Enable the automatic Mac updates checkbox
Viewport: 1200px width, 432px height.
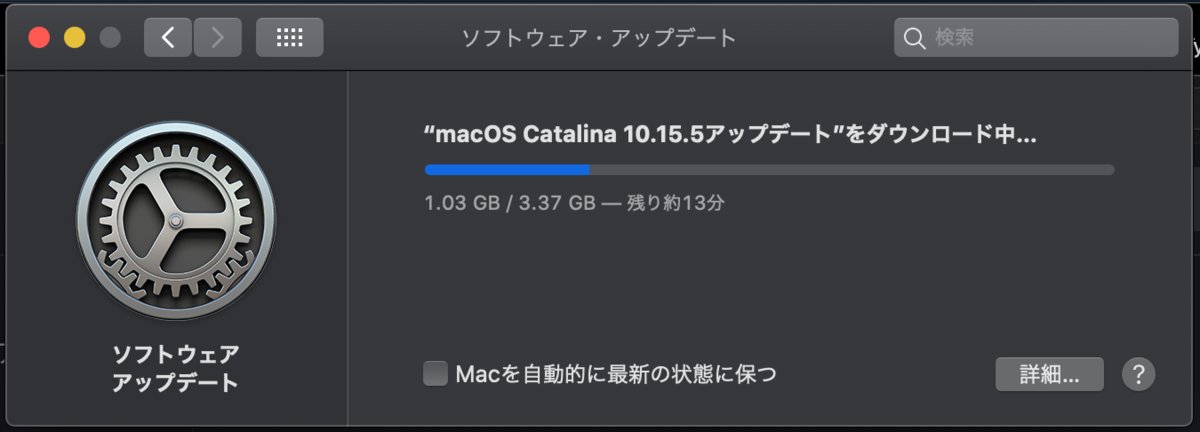[x=435, y=374]
